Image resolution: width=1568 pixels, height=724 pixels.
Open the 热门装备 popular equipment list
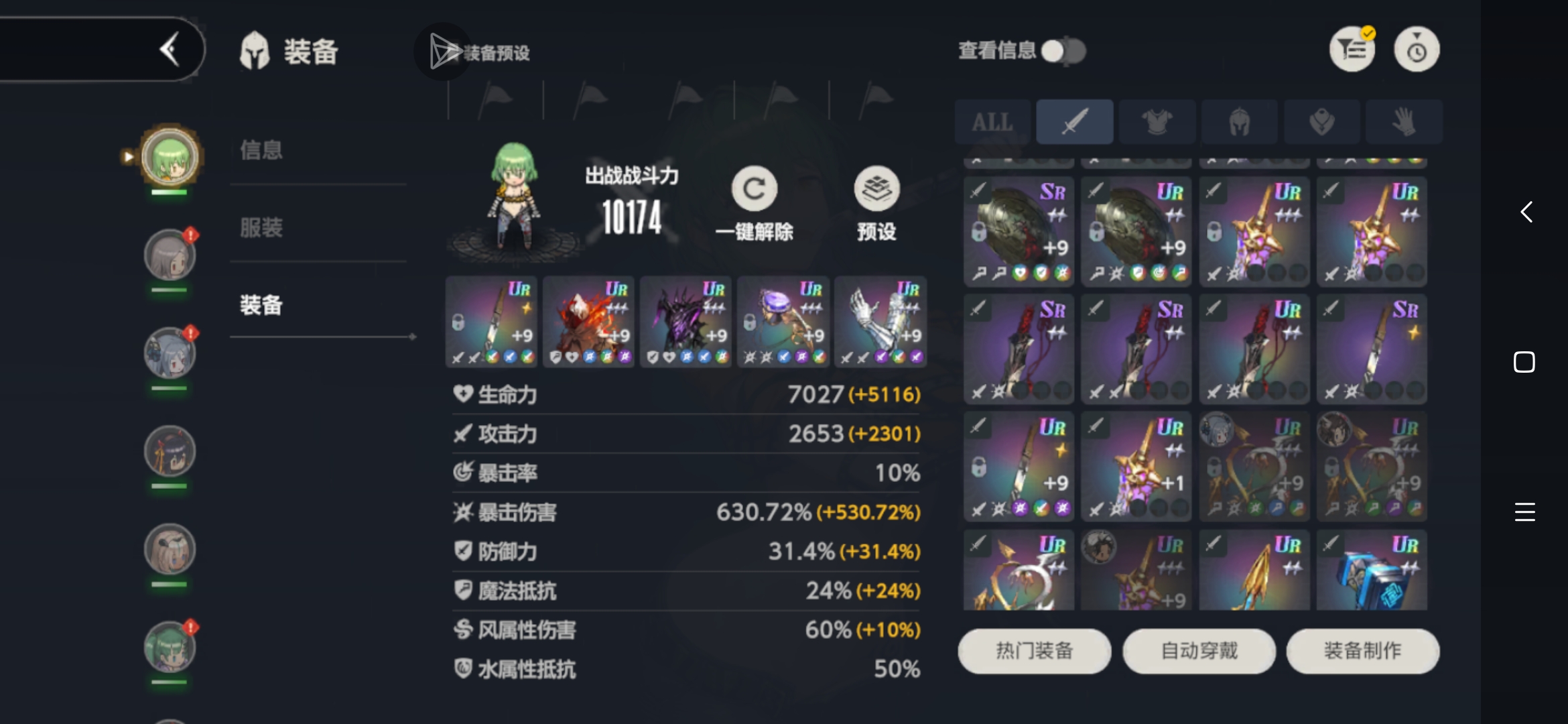1035,651
